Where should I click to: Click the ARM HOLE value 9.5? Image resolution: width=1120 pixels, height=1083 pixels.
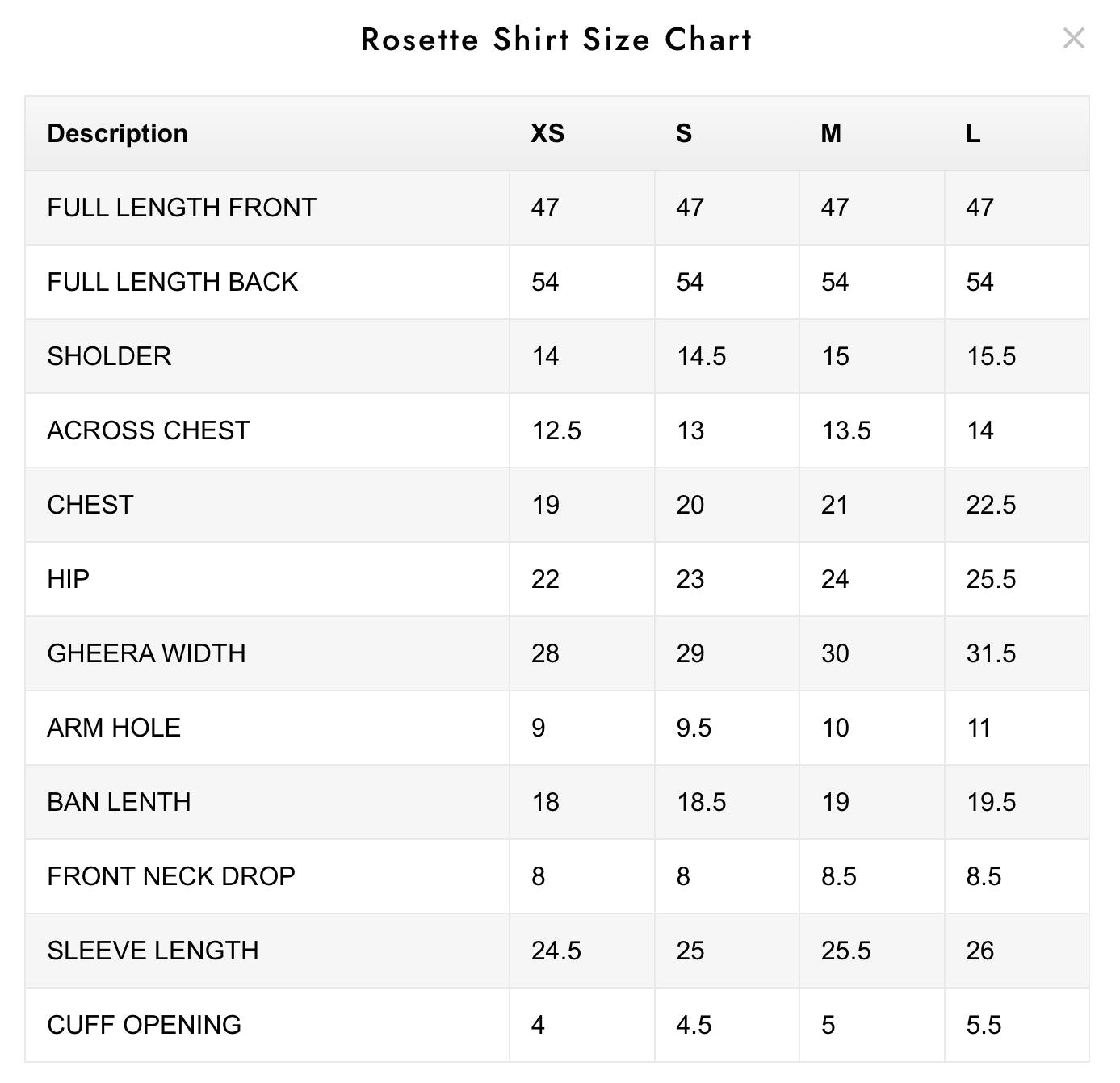[694, 728]
